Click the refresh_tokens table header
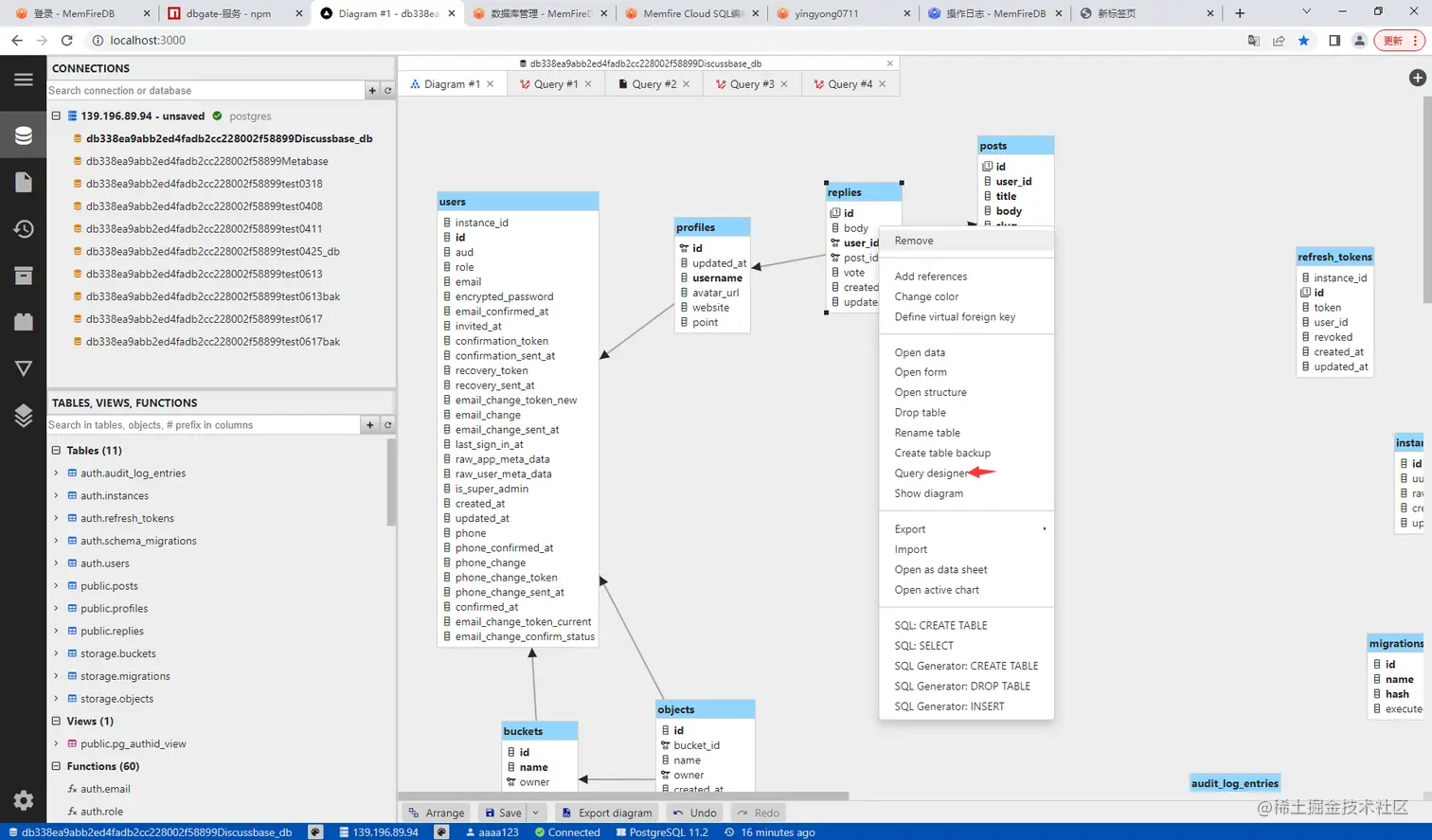 click(1334, 257)
